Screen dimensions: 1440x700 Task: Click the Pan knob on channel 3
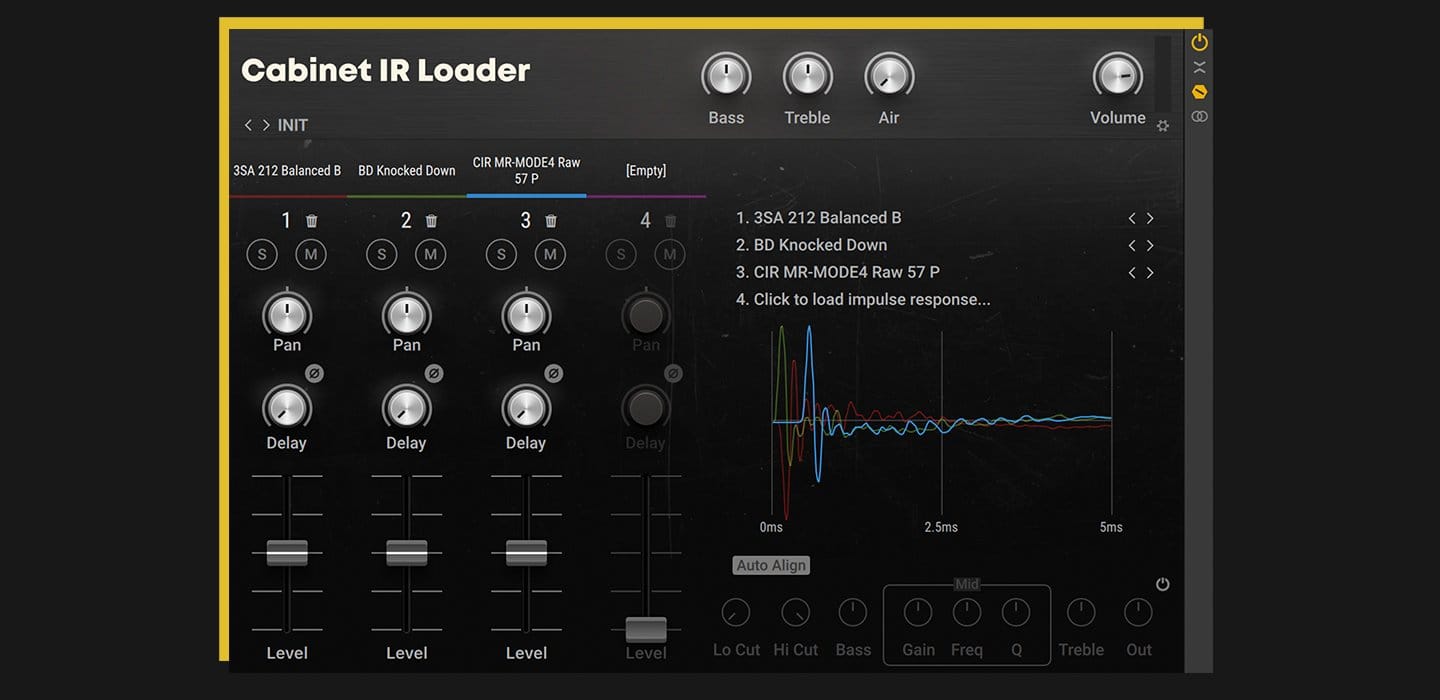[526, 314]
